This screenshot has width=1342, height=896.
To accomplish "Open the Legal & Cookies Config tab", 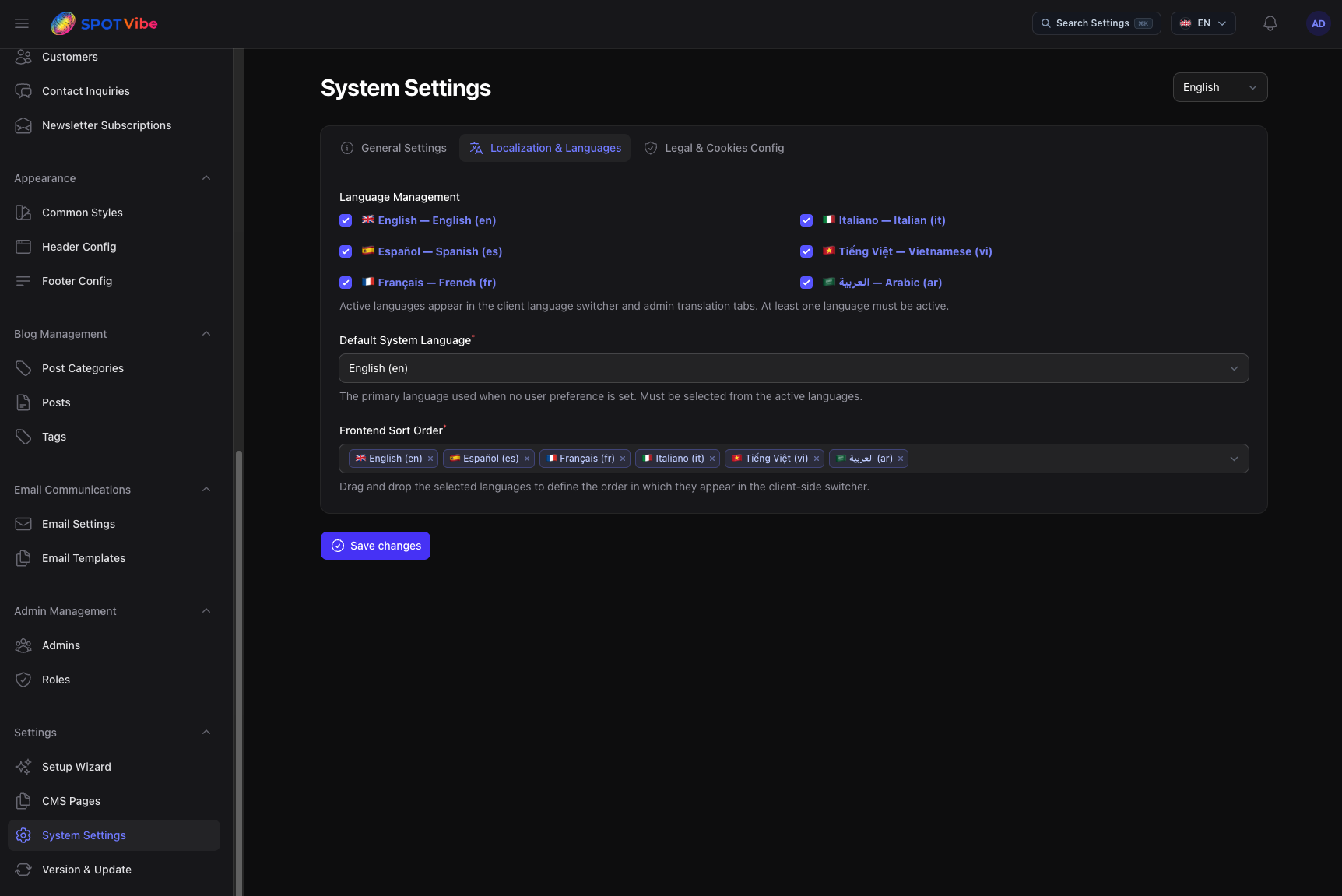I will click(714, 148).
